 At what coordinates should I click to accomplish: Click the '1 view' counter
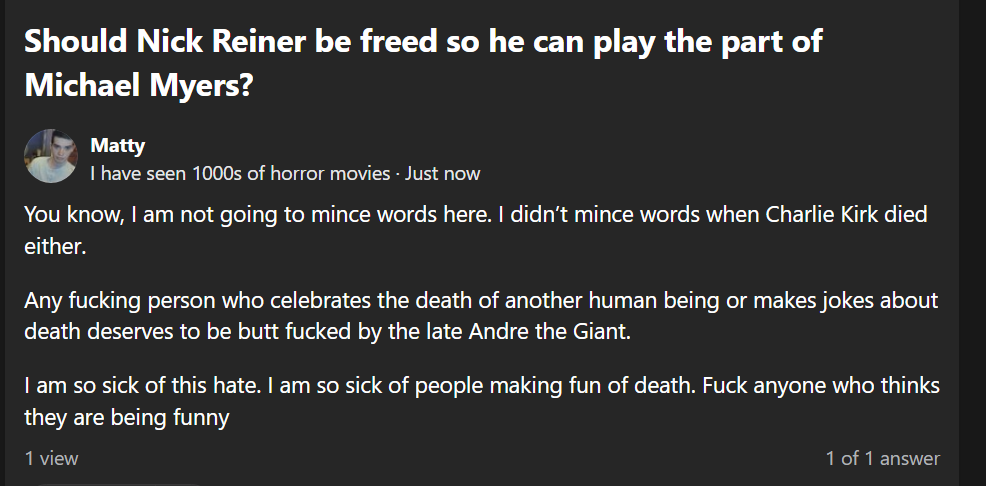[x=51, y=458]
